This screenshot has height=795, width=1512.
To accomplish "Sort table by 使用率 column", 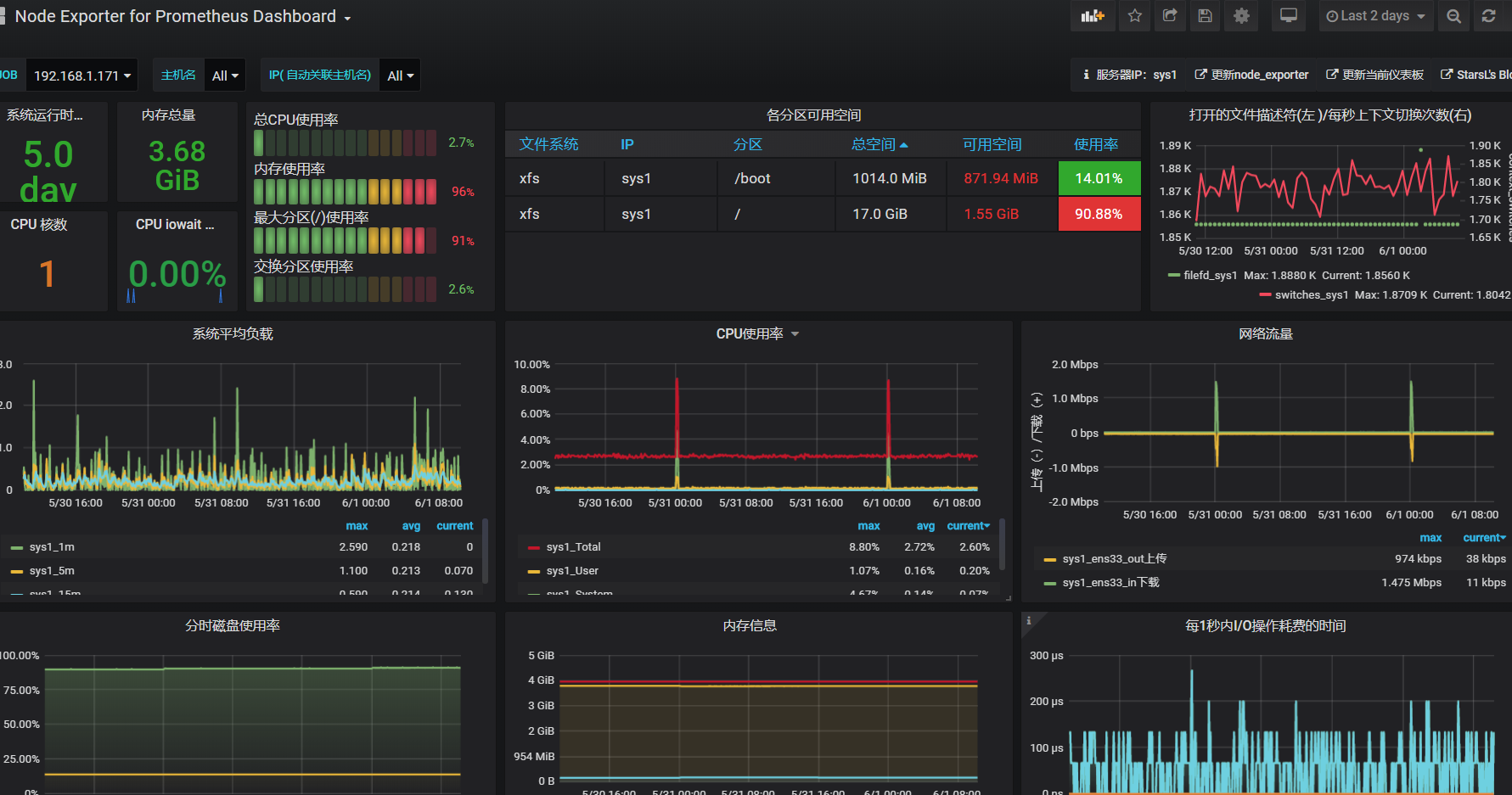I will coord(1096,144).
